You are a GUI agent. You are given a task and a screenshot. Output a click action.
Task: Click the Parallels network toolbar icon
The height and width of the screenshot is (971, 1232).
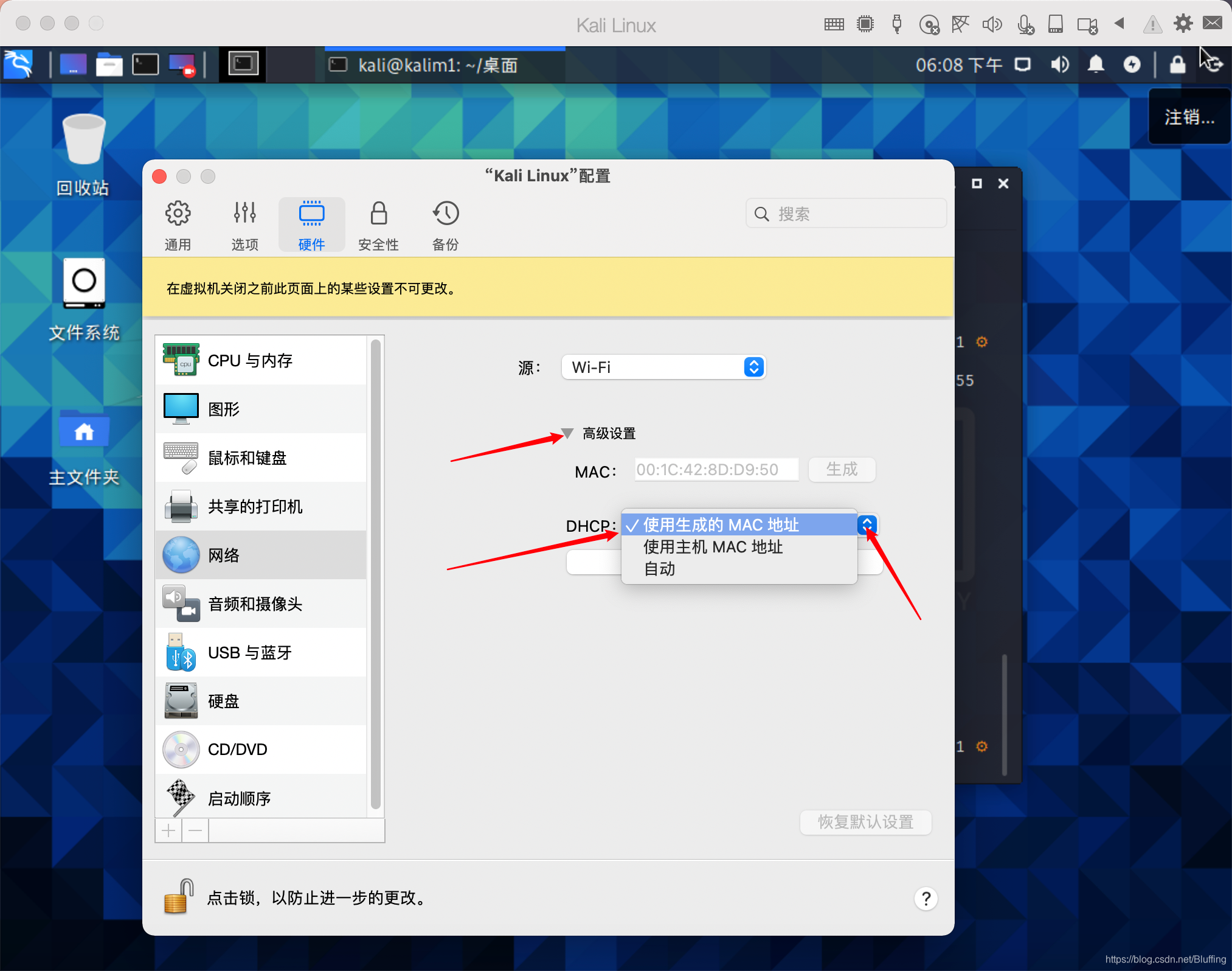pos(960,24)
